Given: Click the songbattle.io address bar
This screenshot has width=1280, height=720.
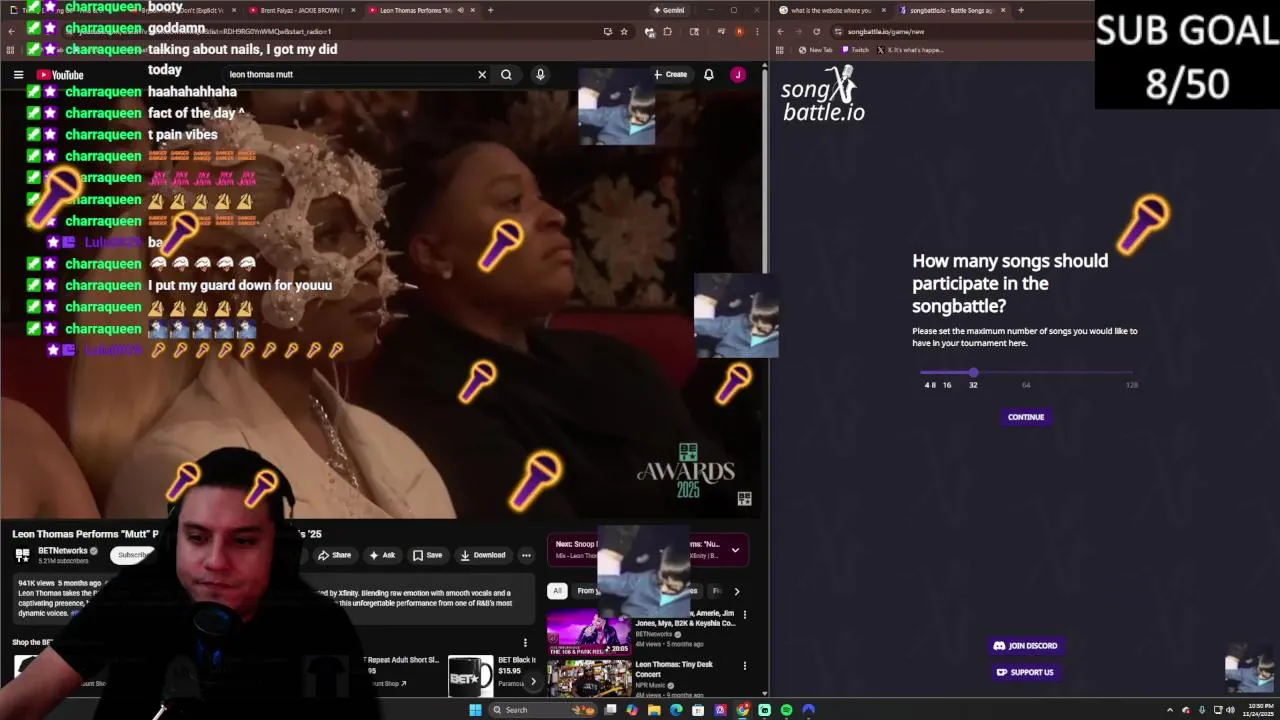Looking at the screenshot, I should pyautogui.click(x=960, y=32).
